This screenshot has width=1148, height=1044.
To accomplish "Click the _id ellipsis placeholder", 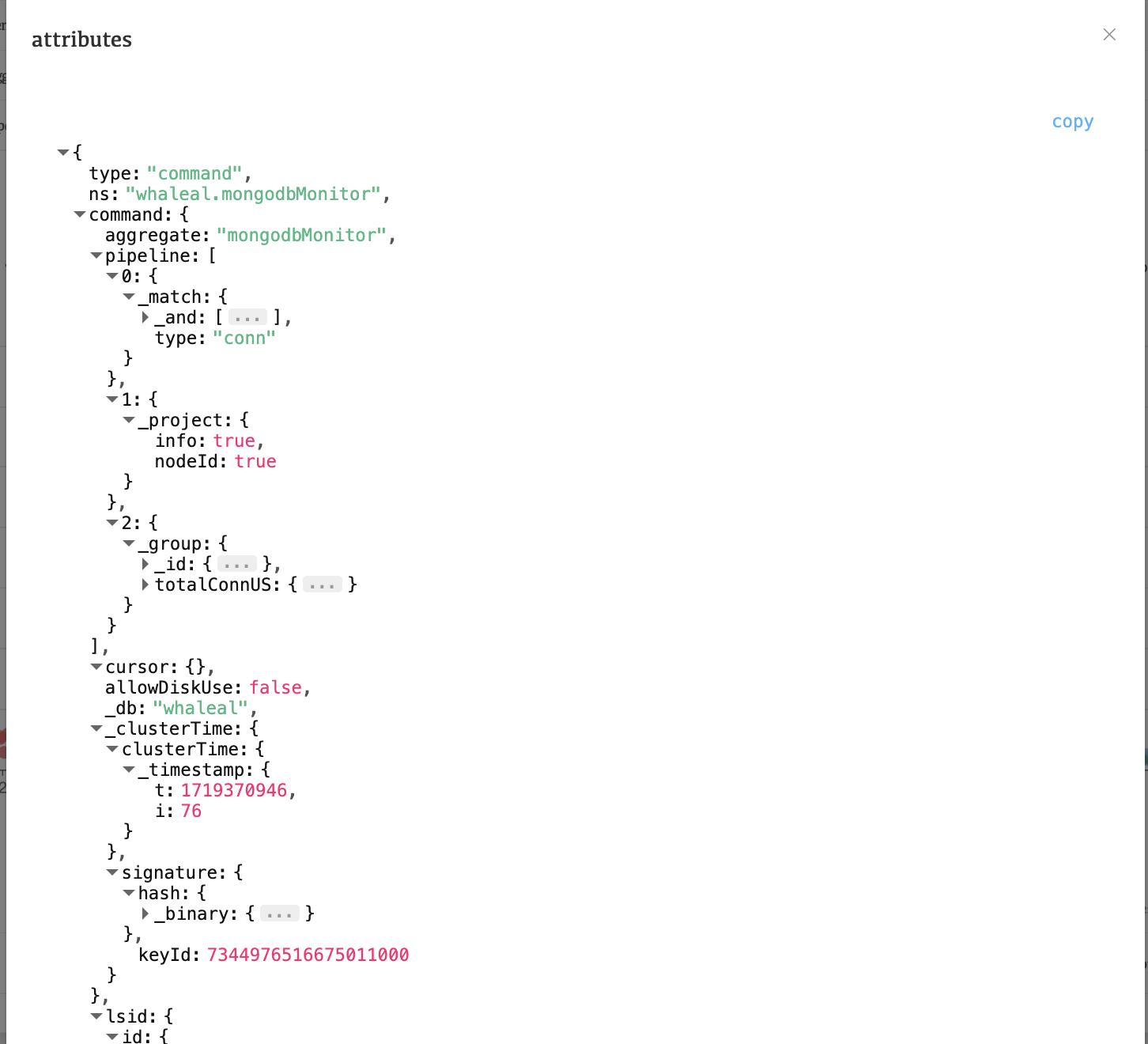I will pyautogui.click(x=237, y=565).
